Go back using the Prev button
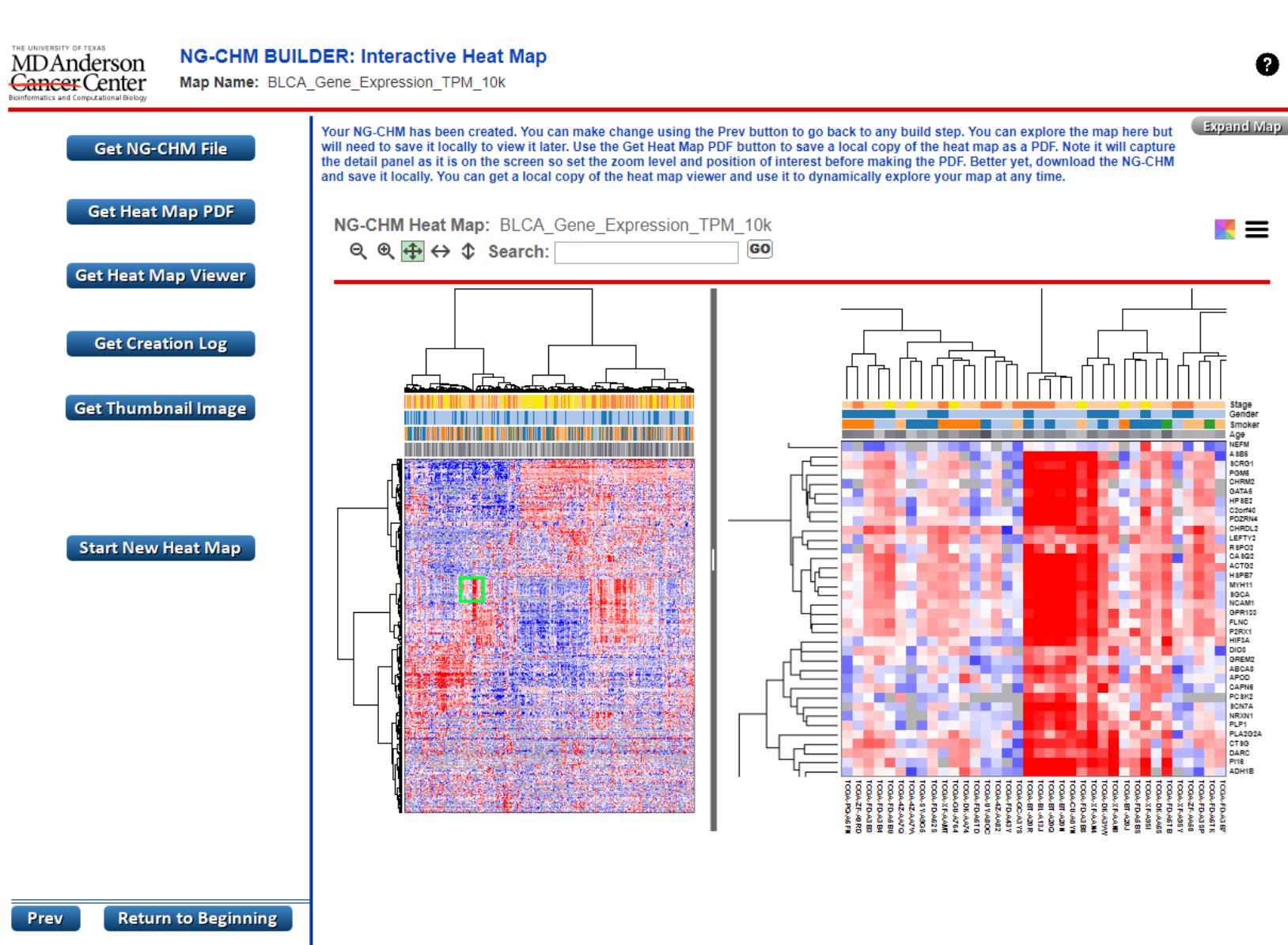The image size is (1288, 945). click(47, 918)
